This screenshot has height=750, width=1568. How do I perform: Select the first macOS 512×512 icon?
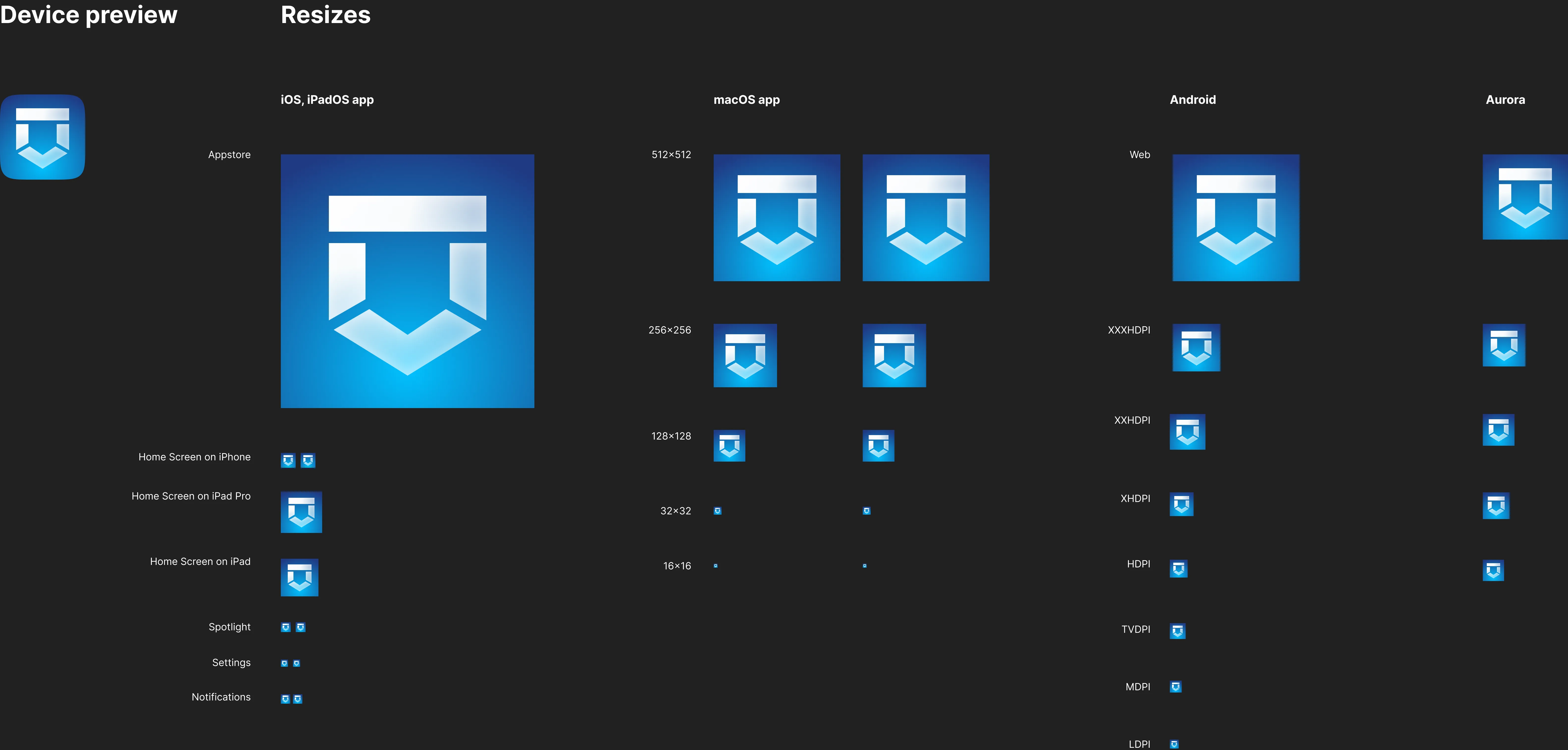point(777,218)
